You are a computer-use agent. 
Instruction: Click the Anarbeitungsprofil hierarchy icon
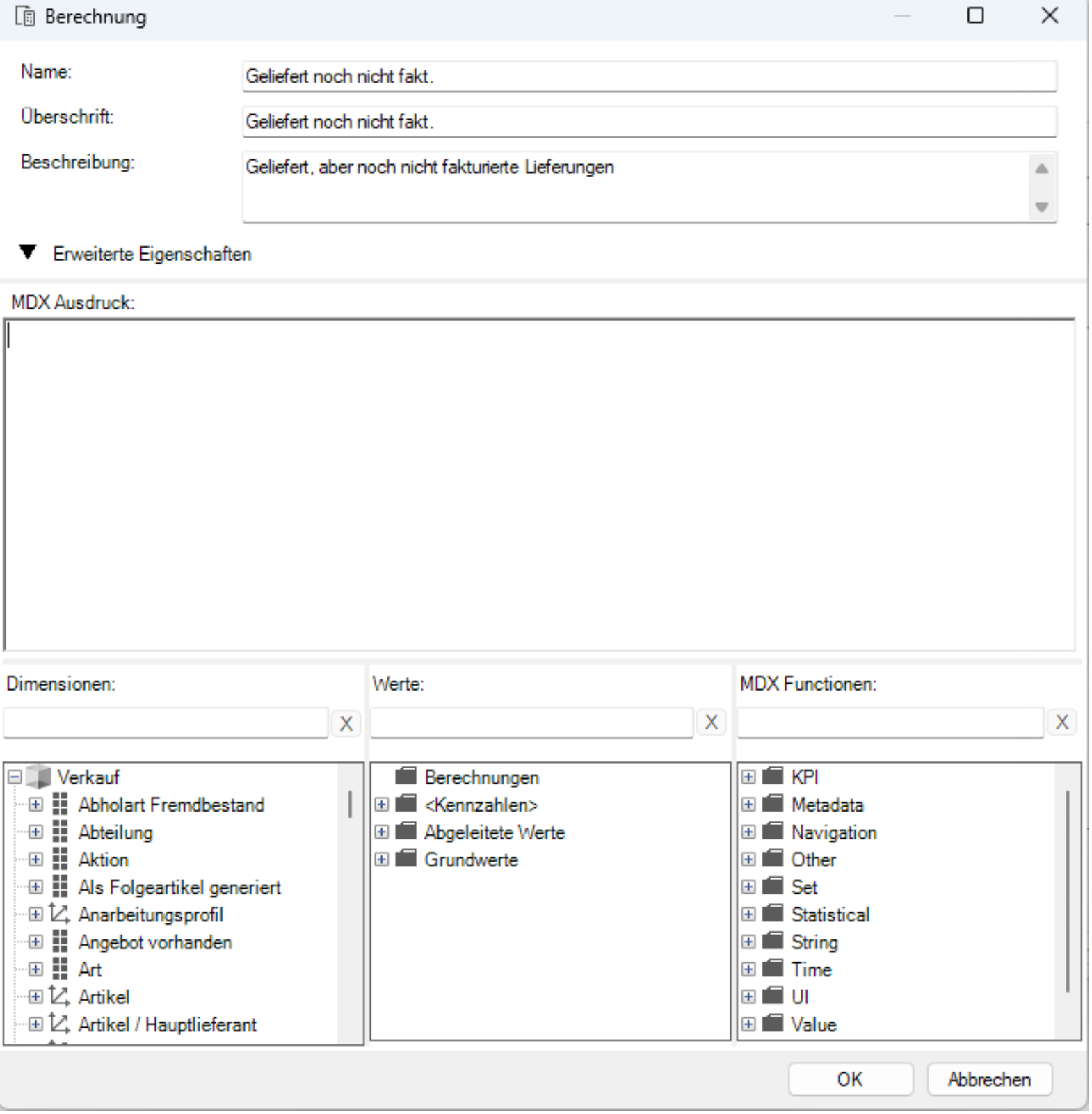pyautogui.click(x=60, y=914)
